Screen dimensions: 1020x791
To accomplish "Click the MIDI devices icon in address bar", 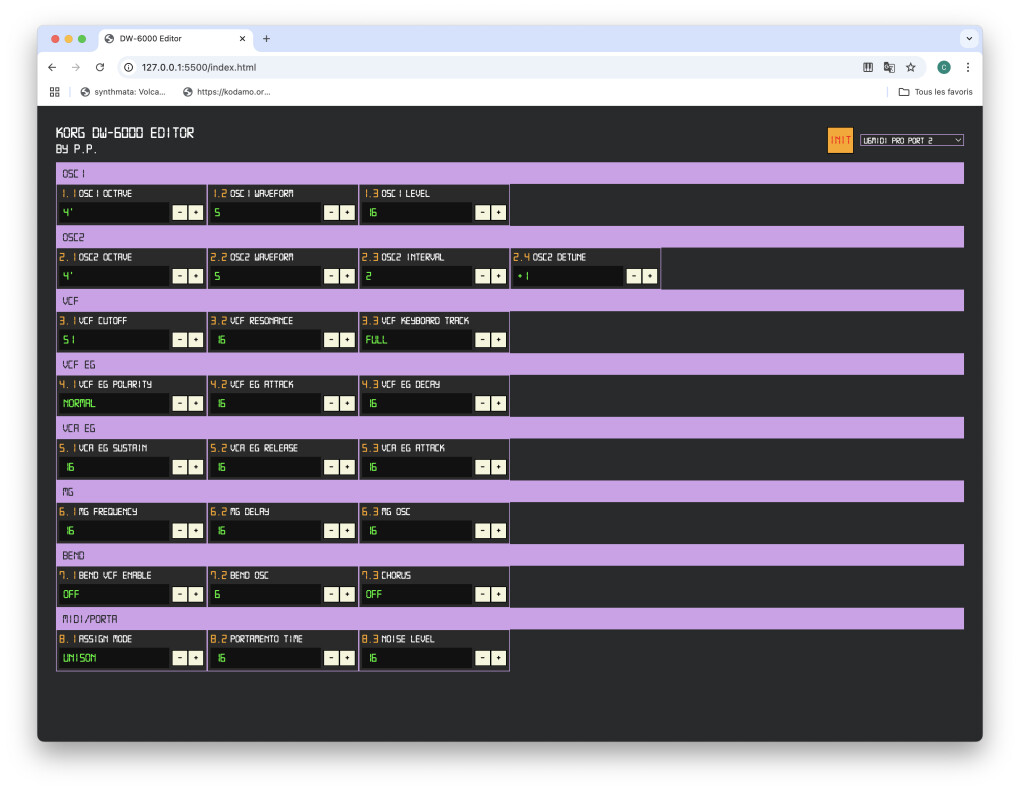I will (868, 67).
